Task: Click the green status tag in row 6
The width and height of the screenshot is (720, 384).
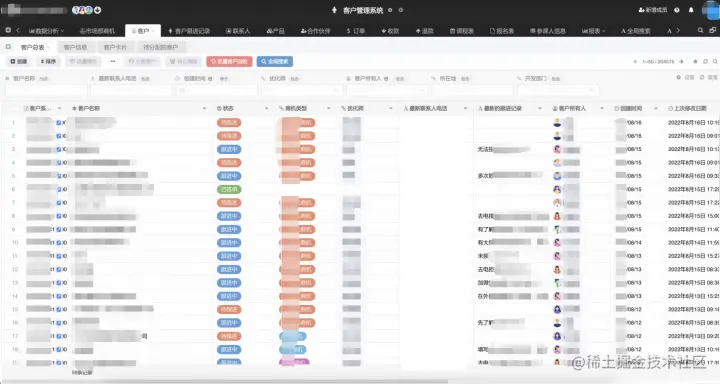Action: (x=229, y=189)
